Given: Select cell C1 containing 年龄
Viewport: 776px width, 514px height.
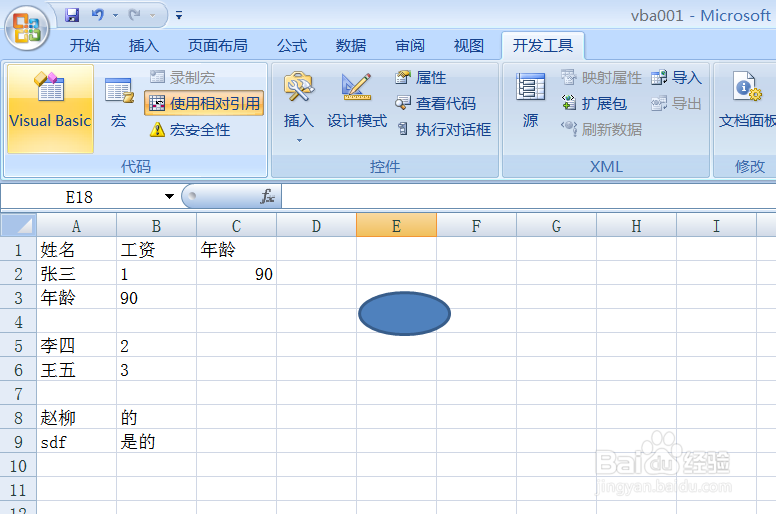Looking at the screenshot, I should tap(237, 250).
